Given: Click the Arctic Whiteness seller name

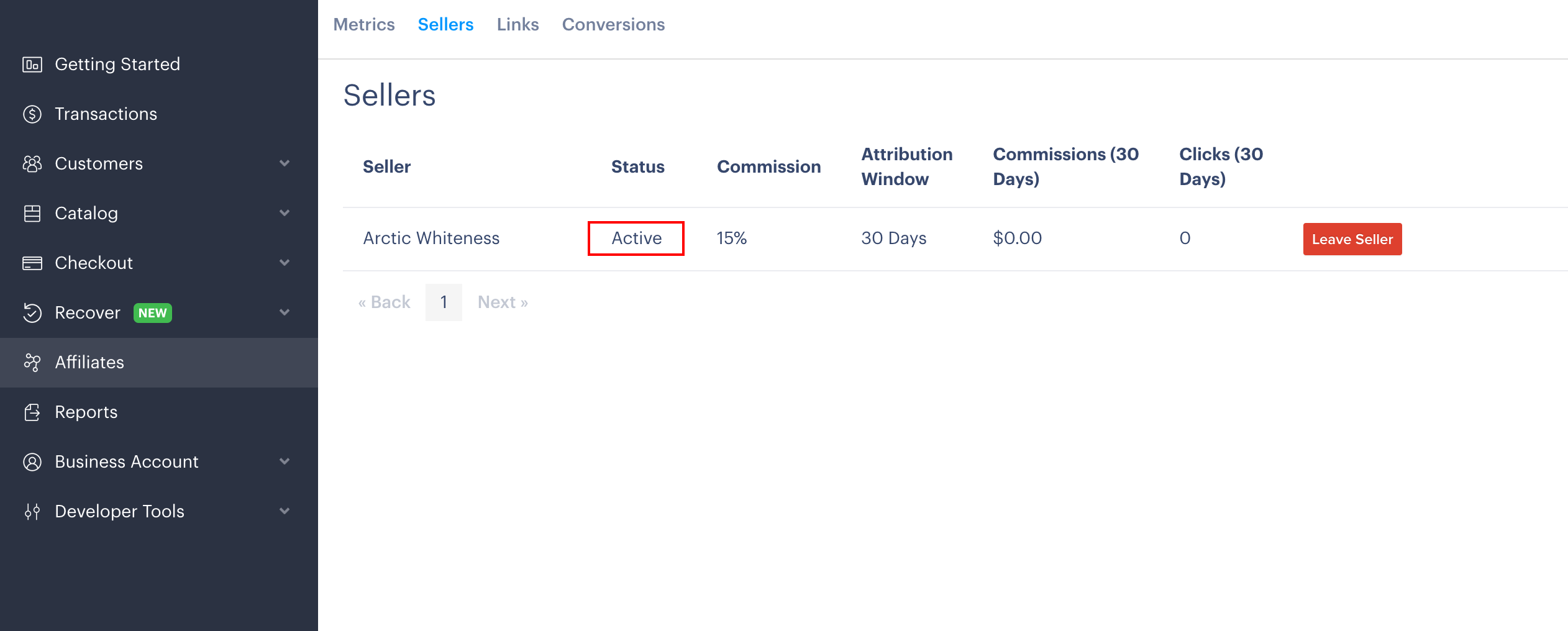Looking at the screenshot, I should point(431,238).
